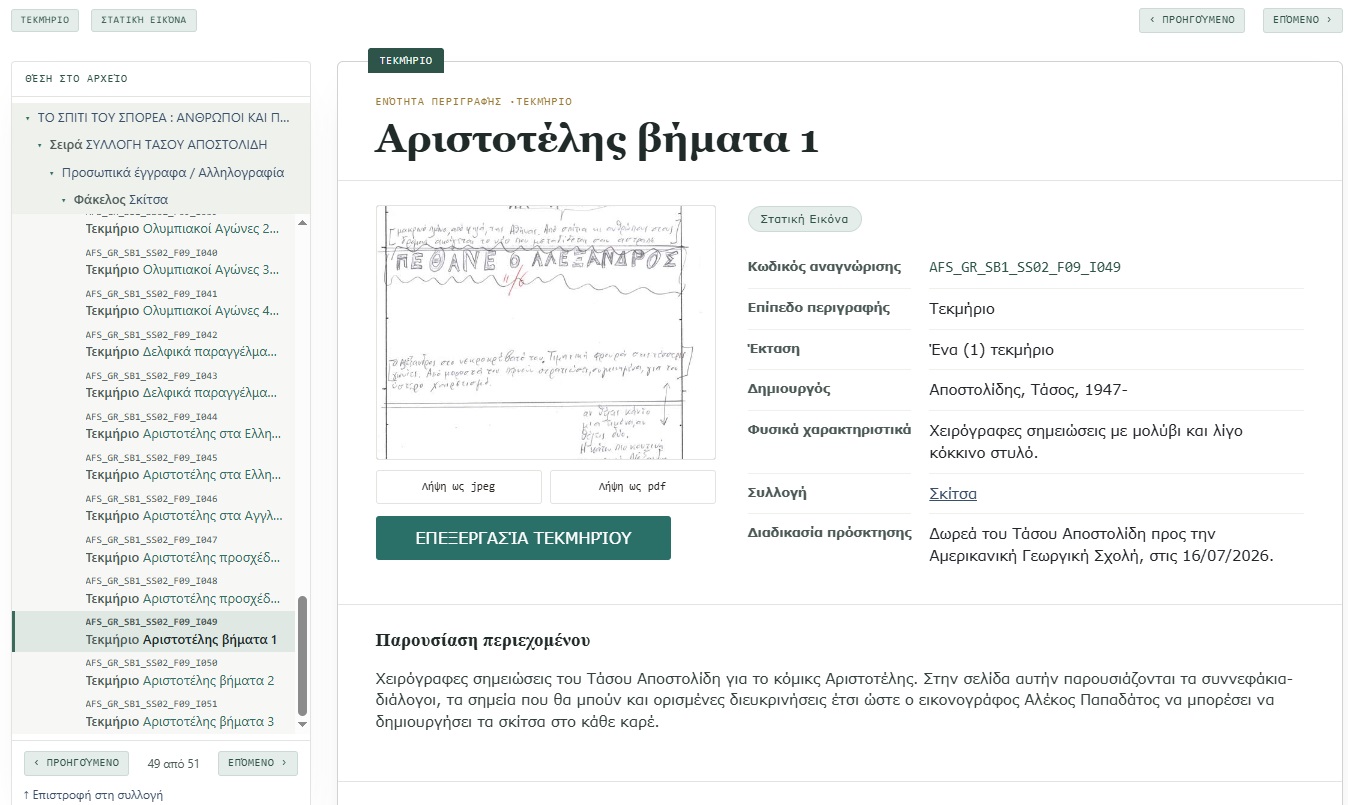Viewport: 1348px width, 805px height.
Task: Open the Φάκελος Σκίτσα tree entry
Action: [121, 200]
